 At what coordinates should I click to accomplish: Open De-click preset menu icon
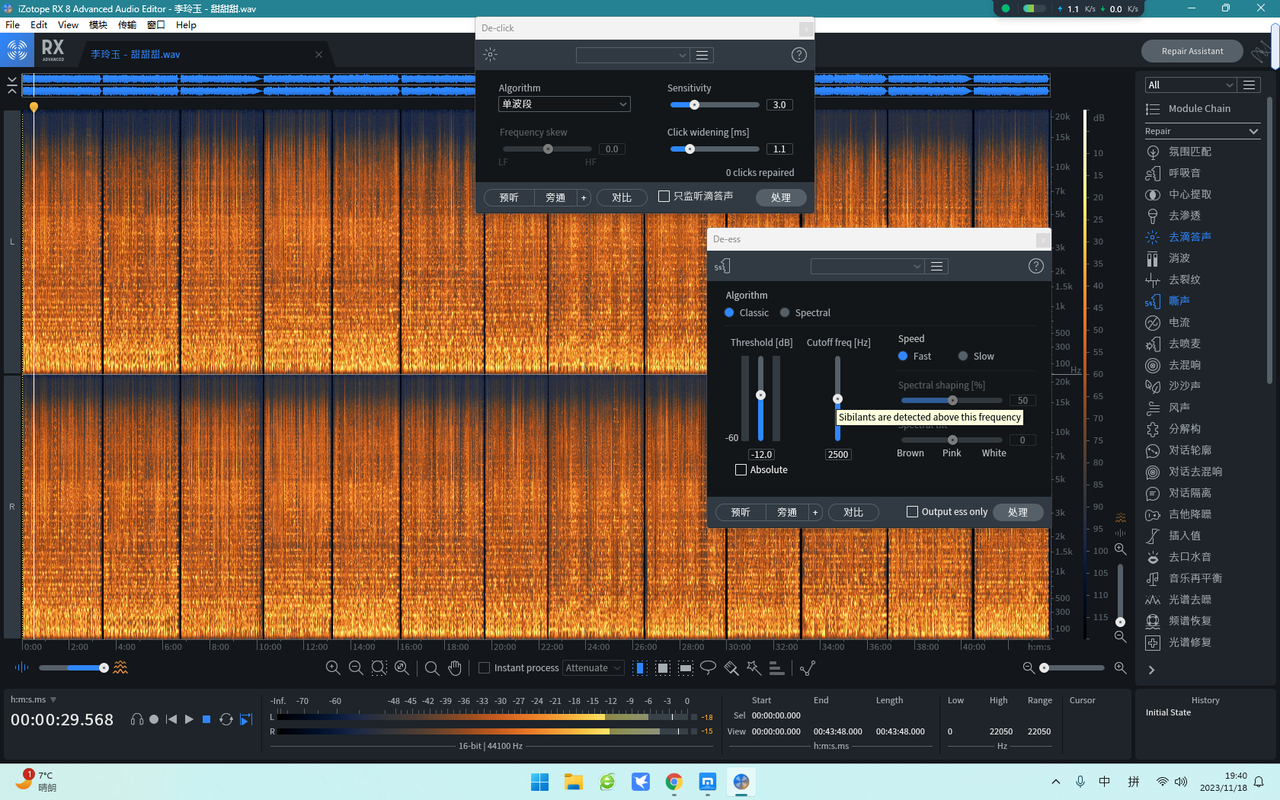702,55
